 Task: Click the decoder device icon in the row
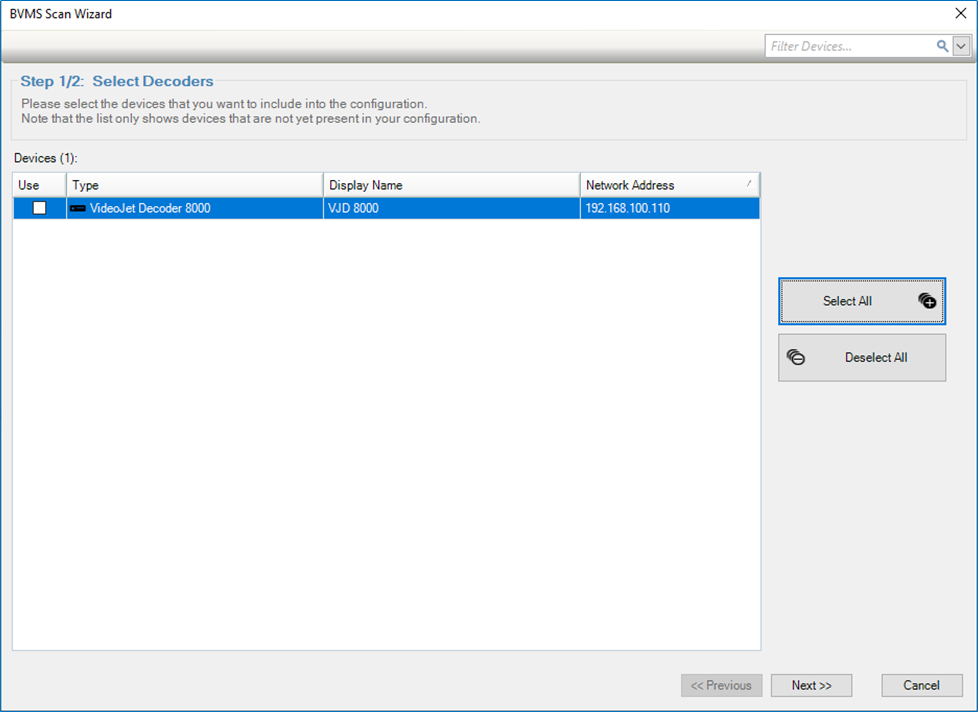coord(78,208)
